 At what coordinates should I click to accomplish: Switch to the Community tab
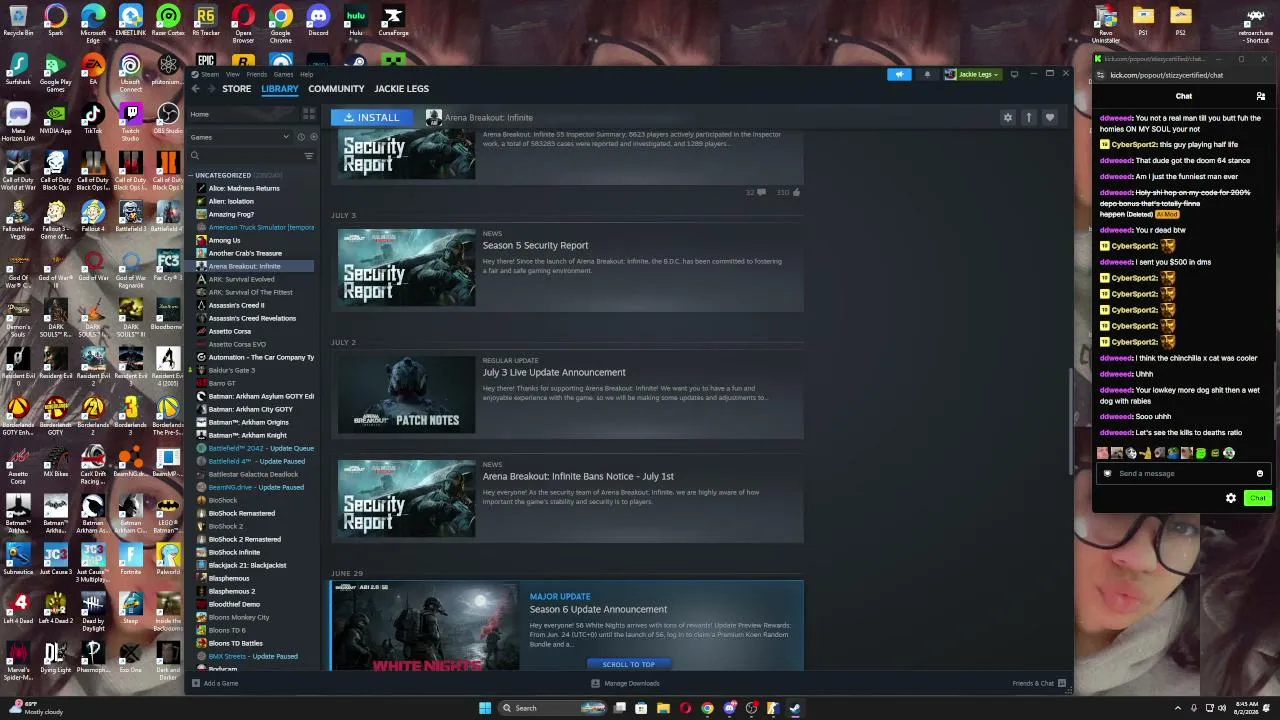(x=336, y=89)
